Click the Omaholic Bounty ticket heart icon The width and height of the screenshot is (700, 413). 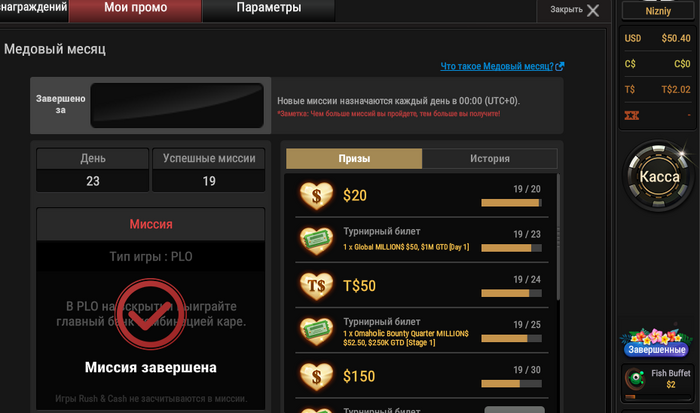pyautogui.click(x=316, y=331)
